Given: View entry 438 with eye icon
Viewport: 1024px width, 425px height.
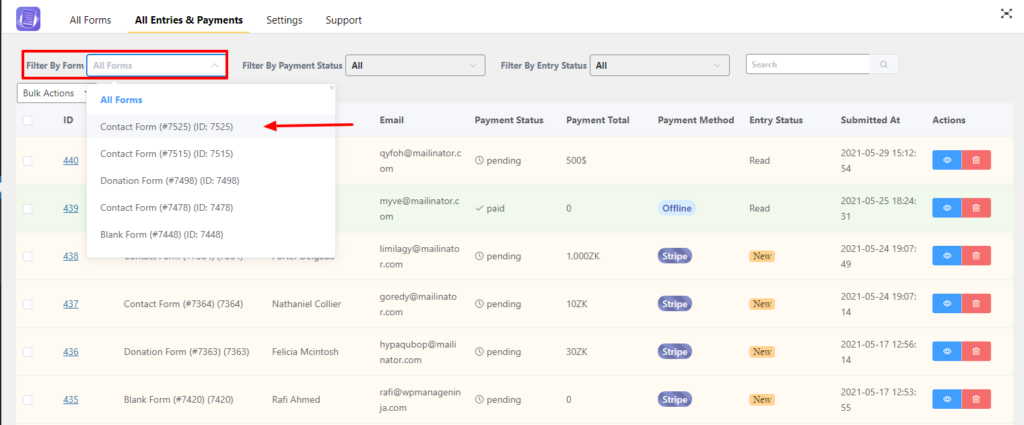Looking at the screenshot, I should [x=948, y=256].
